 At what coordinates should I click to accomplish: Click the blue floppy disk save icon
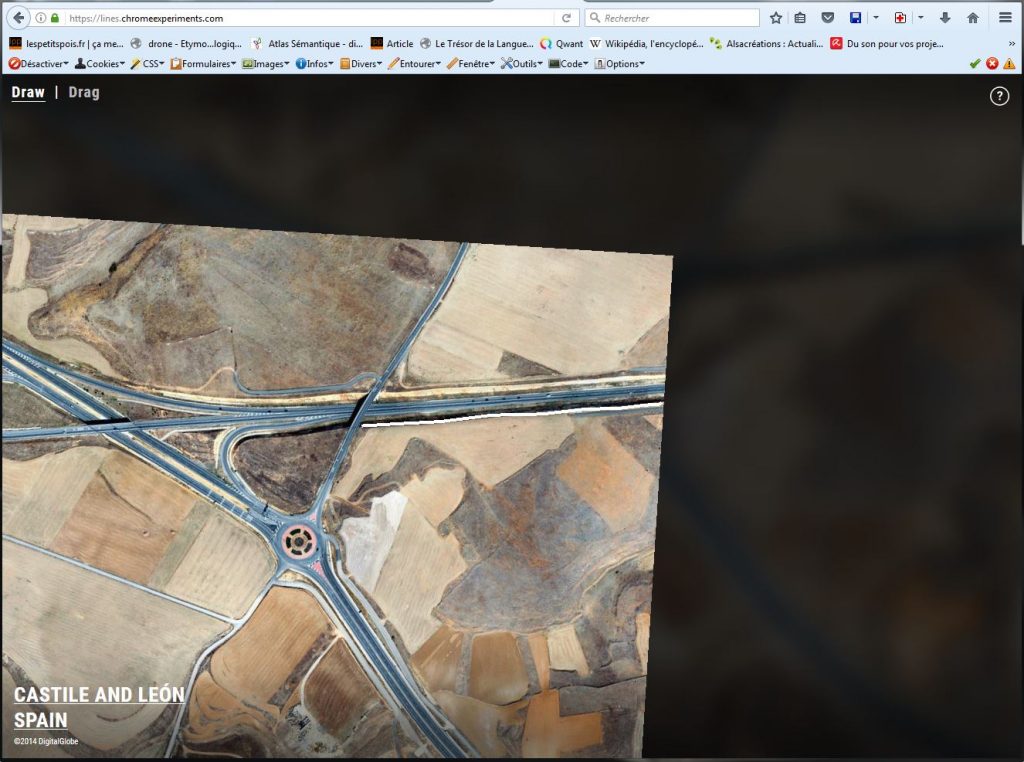click(x=856, y=18)
